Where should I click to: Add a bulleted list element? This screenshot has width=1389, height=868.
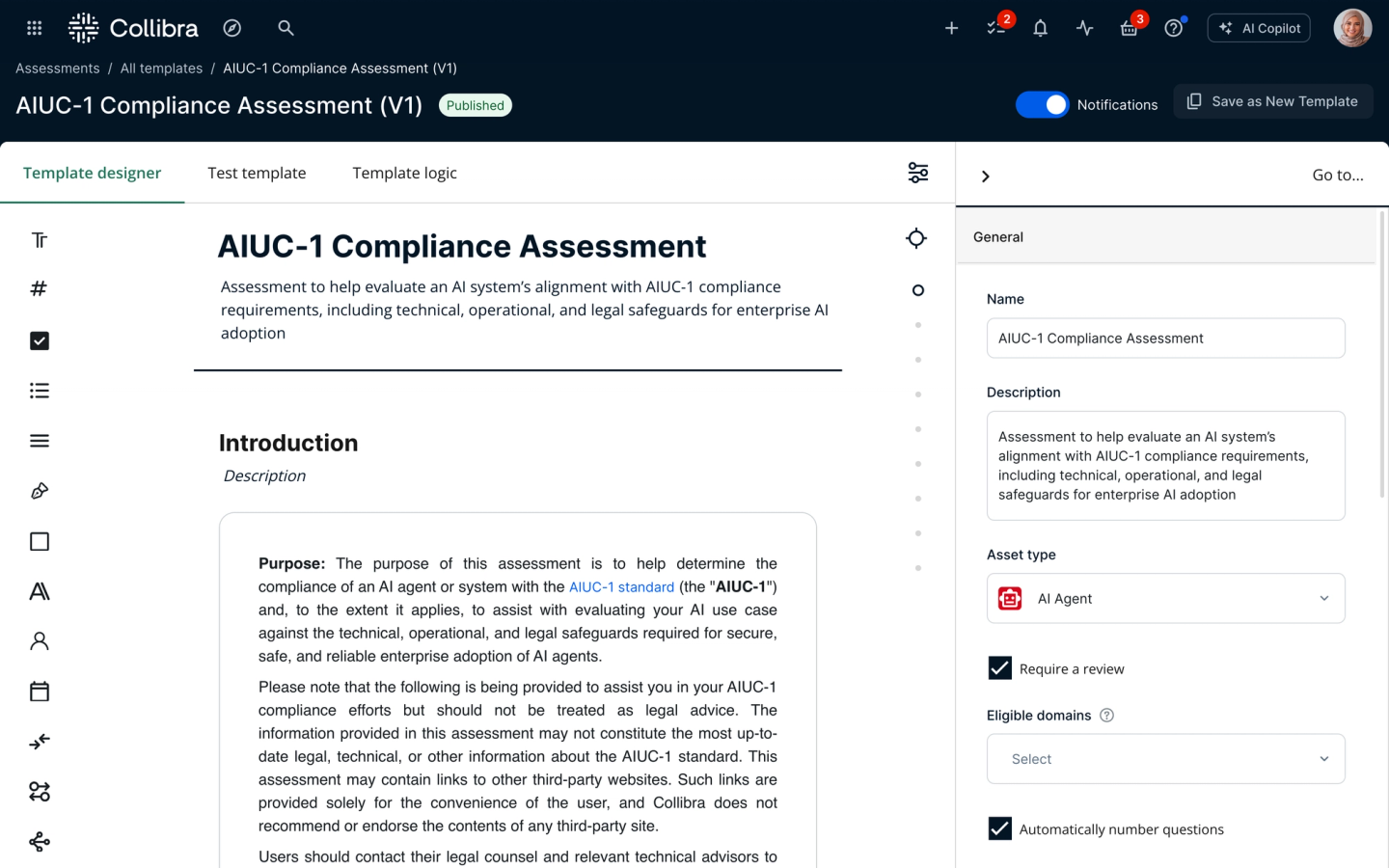tap(40, 391)
